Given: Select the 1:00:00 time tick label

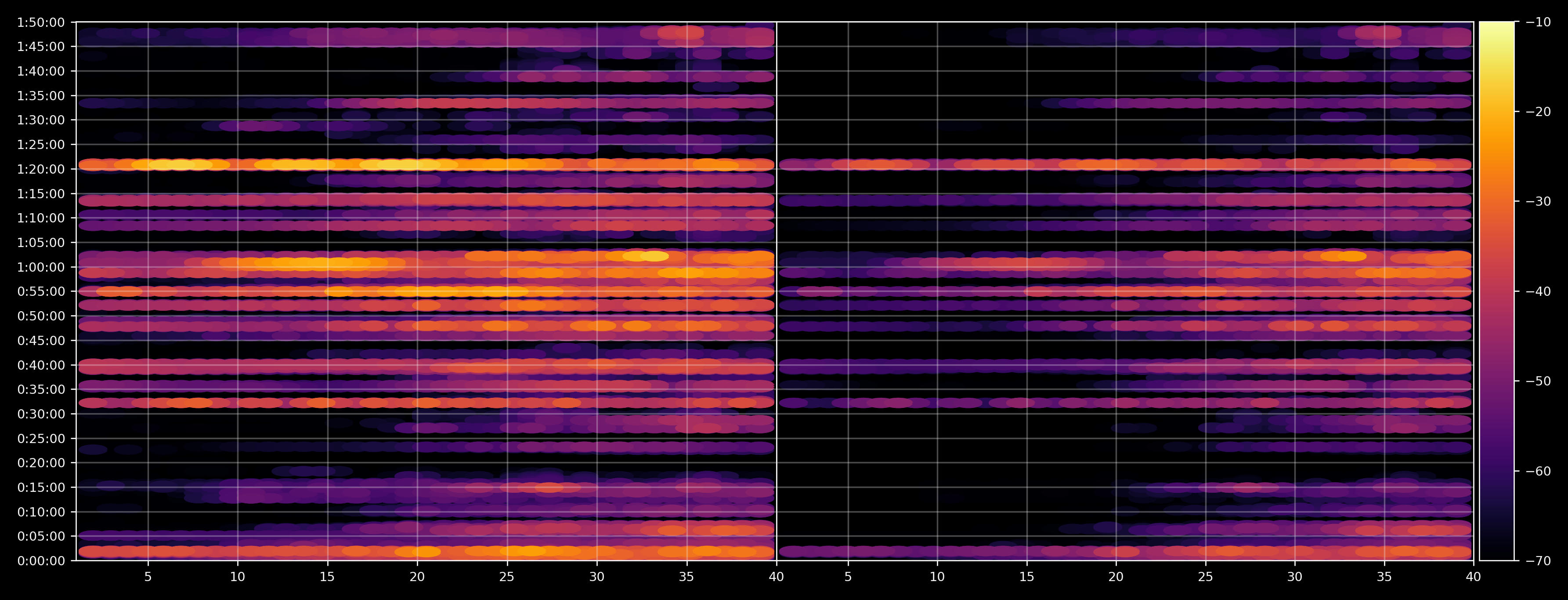Looking at the screenshot, I should coord(41,267).
